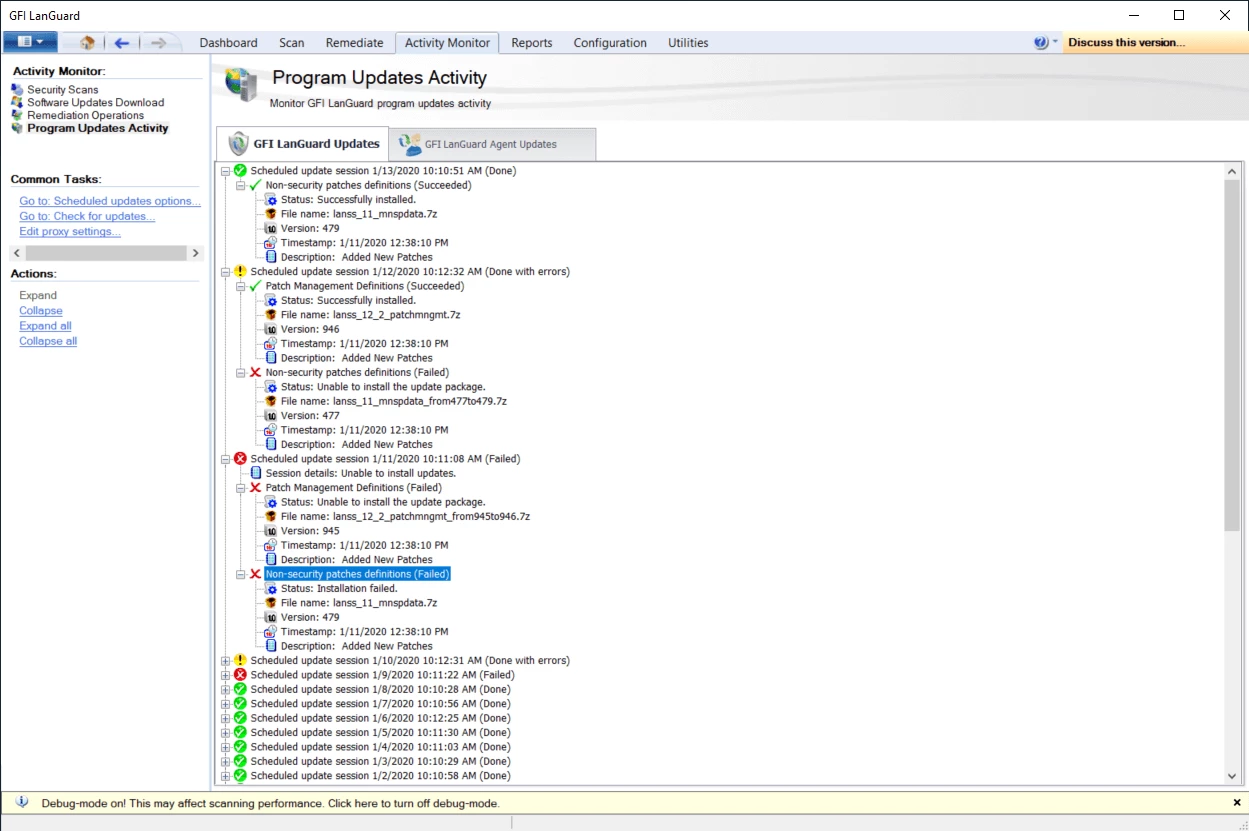
Task: Switch to the Dashboard tab
Action: 228,42
